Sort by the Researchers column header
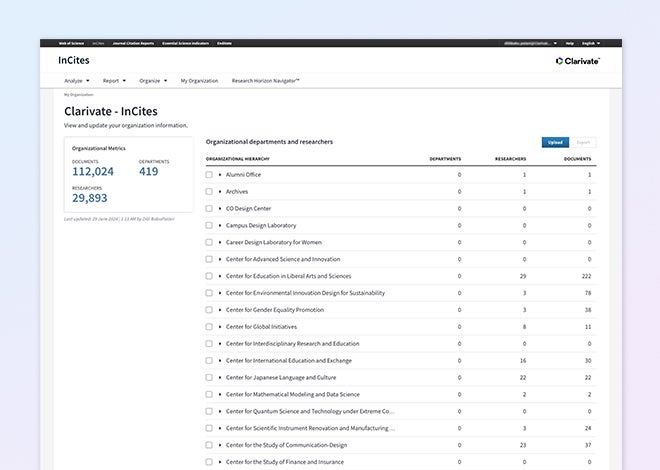This screenshot has width=660, height=470. (510, 159)
